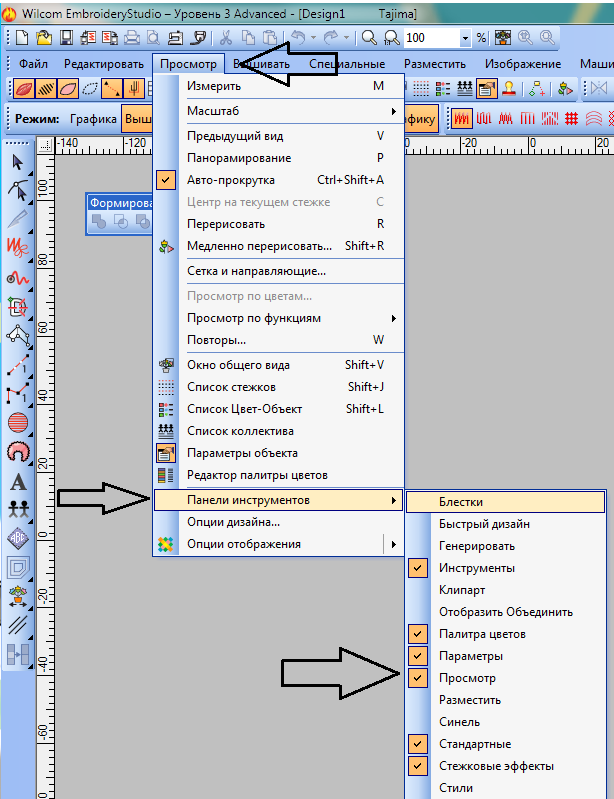Select the red striped circle tool

(x=18, y=423)
